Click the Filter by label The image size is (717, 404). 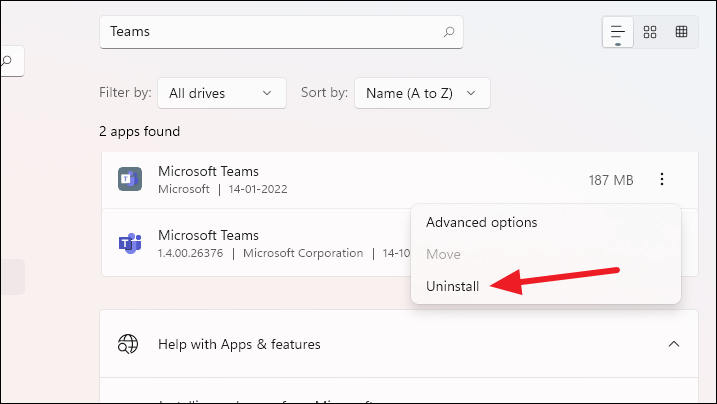(x=125, y=92)
